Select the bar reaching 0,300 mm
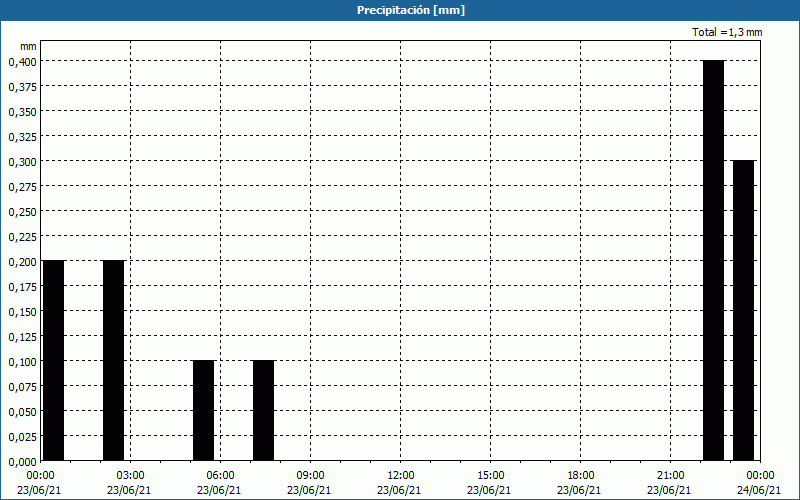Viewport: 800px width, 500px height. (x=743, y=310)
